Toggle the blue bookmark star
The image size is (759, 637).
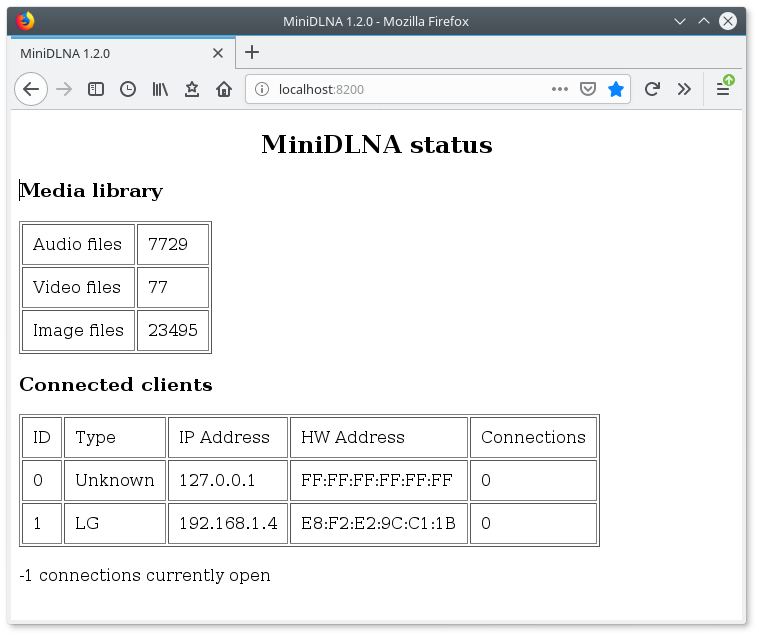[x=616, y=89]
